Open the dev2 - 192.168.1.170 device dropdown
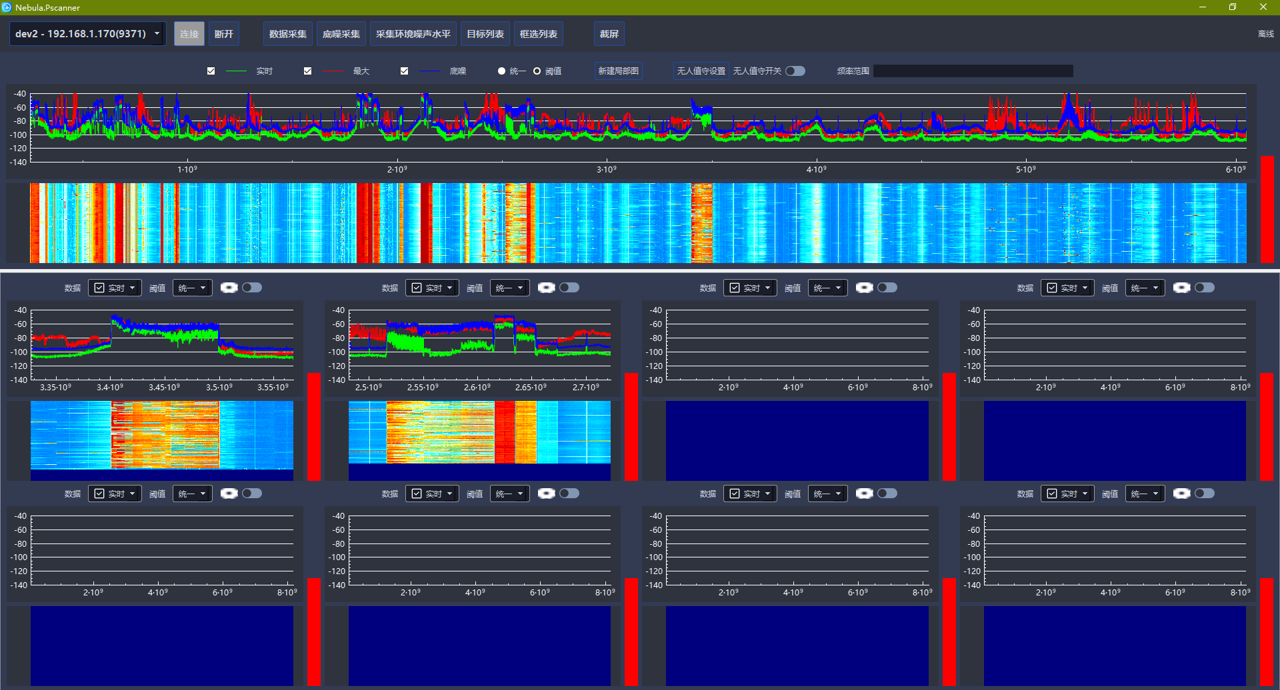1280x690 pixels. 88,34
